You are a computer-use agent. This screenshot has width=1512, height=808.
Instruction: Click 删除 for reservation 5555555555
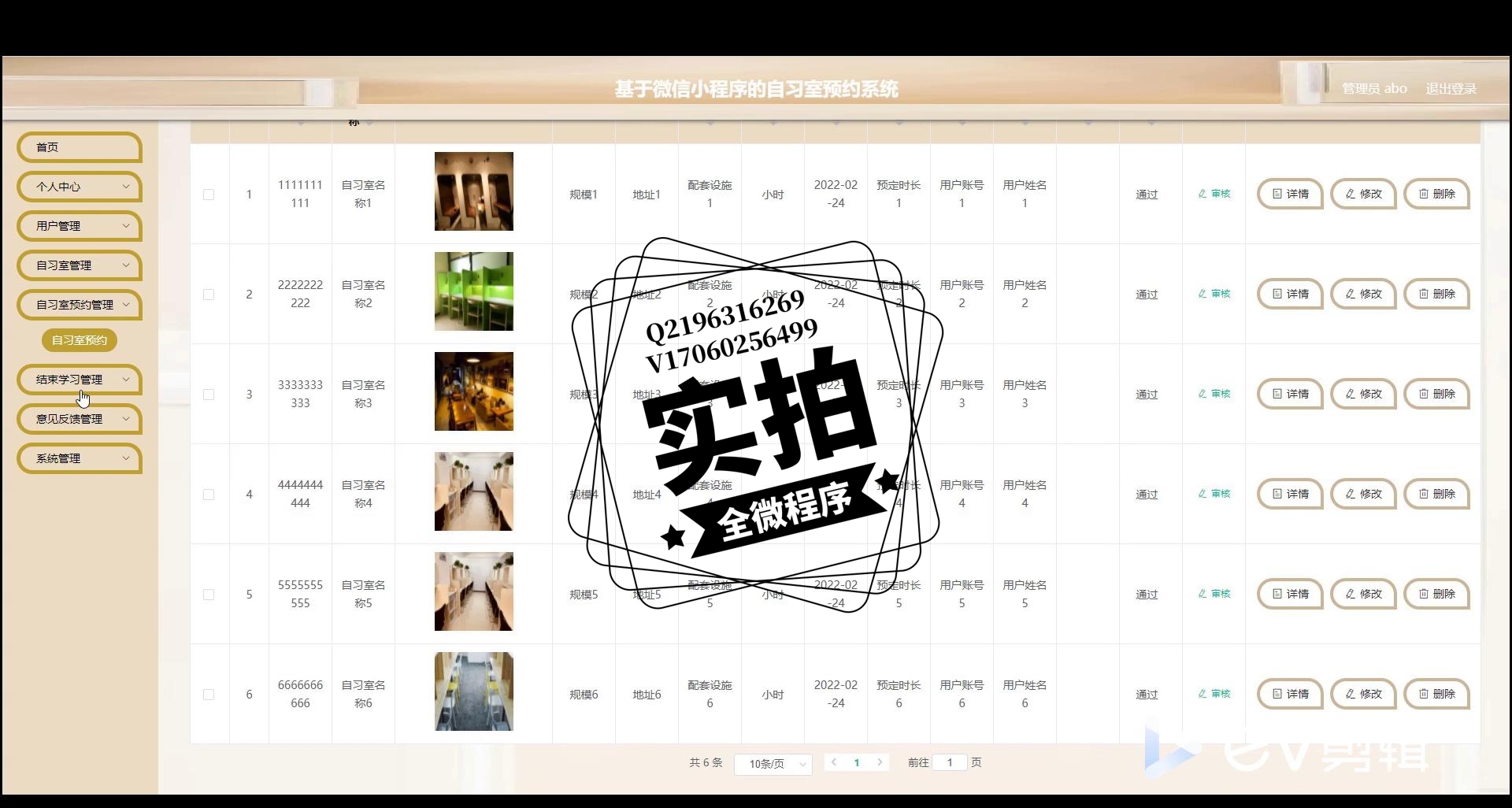click(1437, 594)
